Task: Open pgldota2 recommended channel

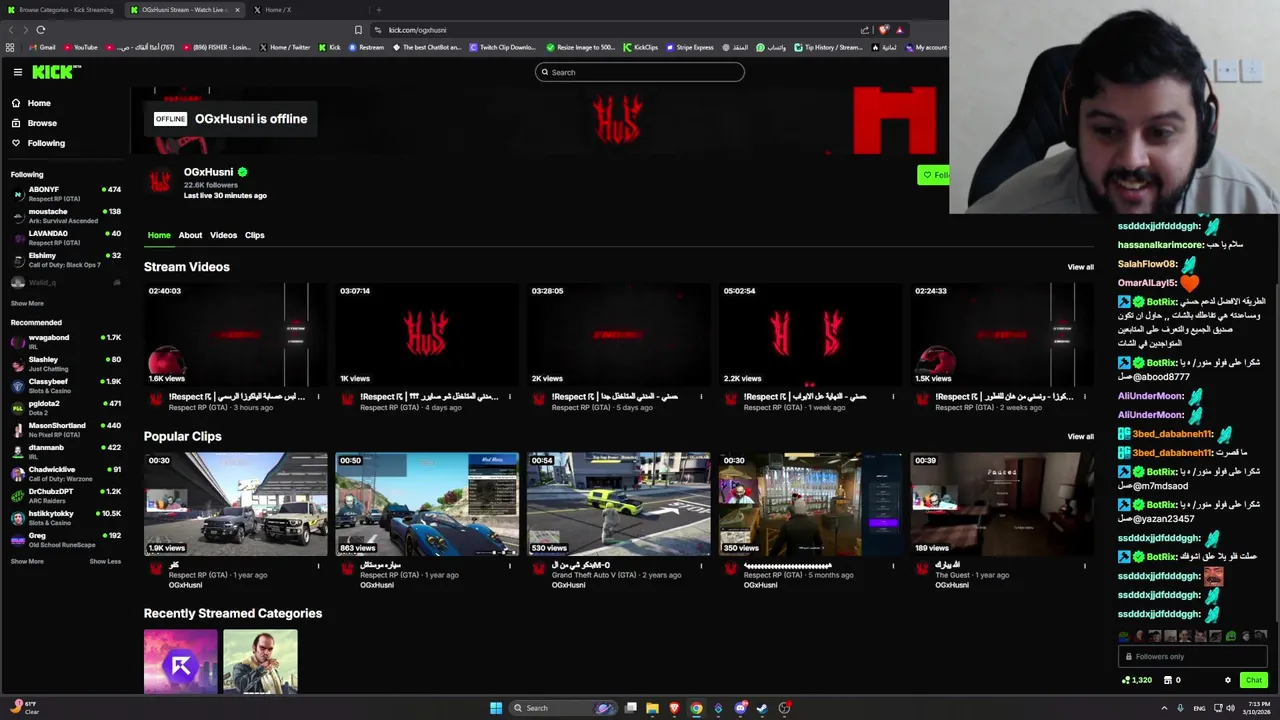Action: (66, 407)
